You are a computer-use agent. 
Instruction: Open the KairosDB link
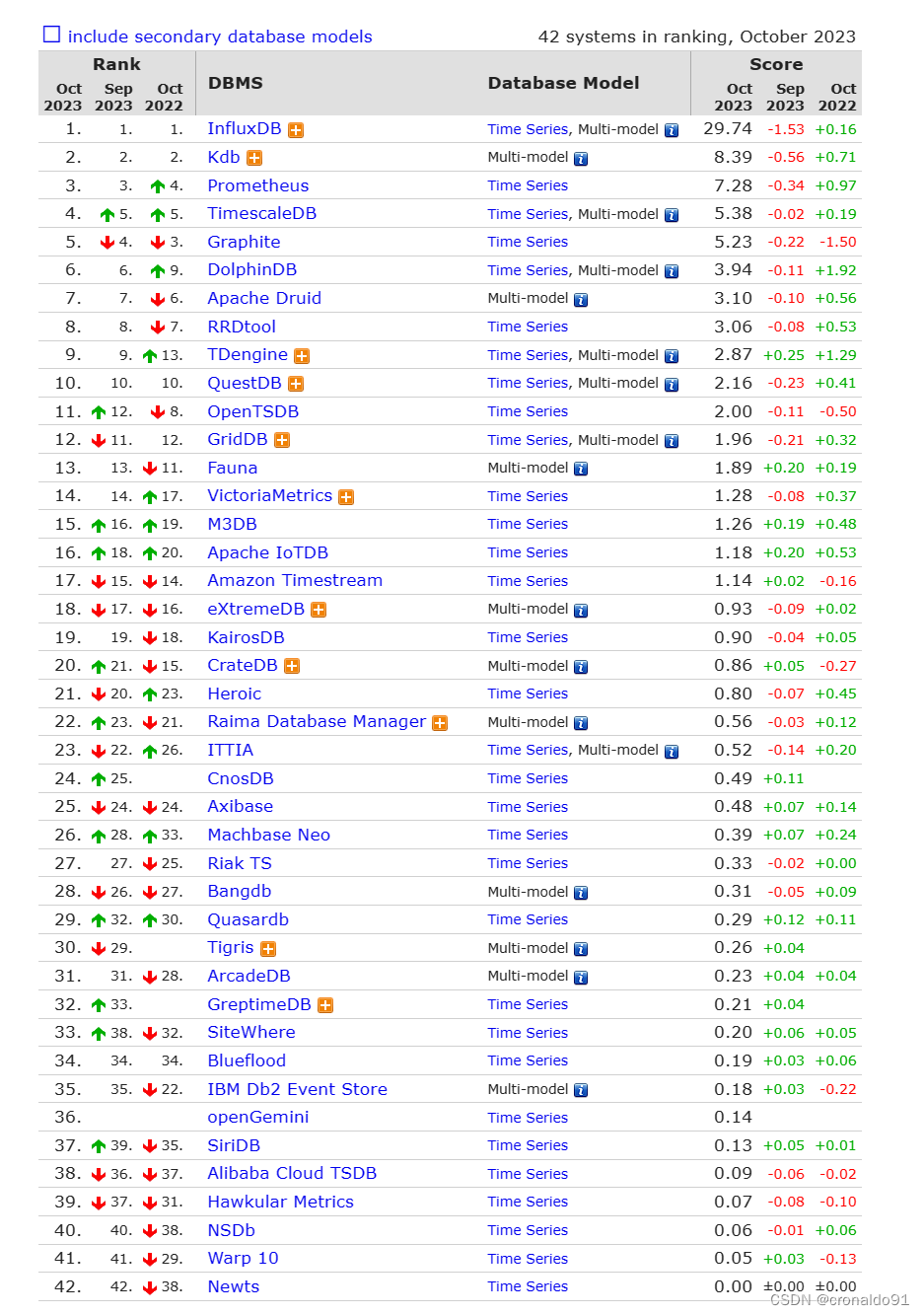point(247,637)
